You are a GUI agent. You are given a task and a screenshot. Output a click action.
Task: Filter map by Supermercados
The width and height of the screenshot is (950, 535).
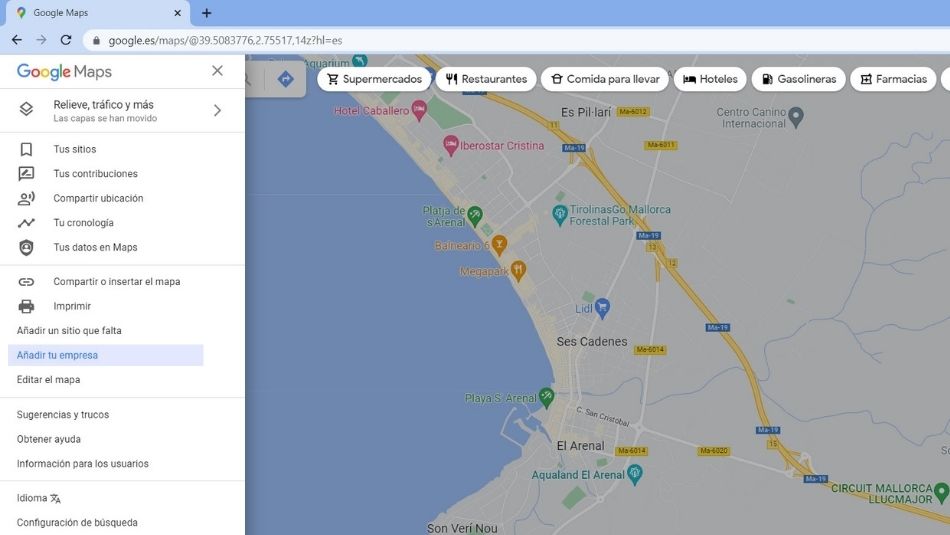[x=374, y=79]
